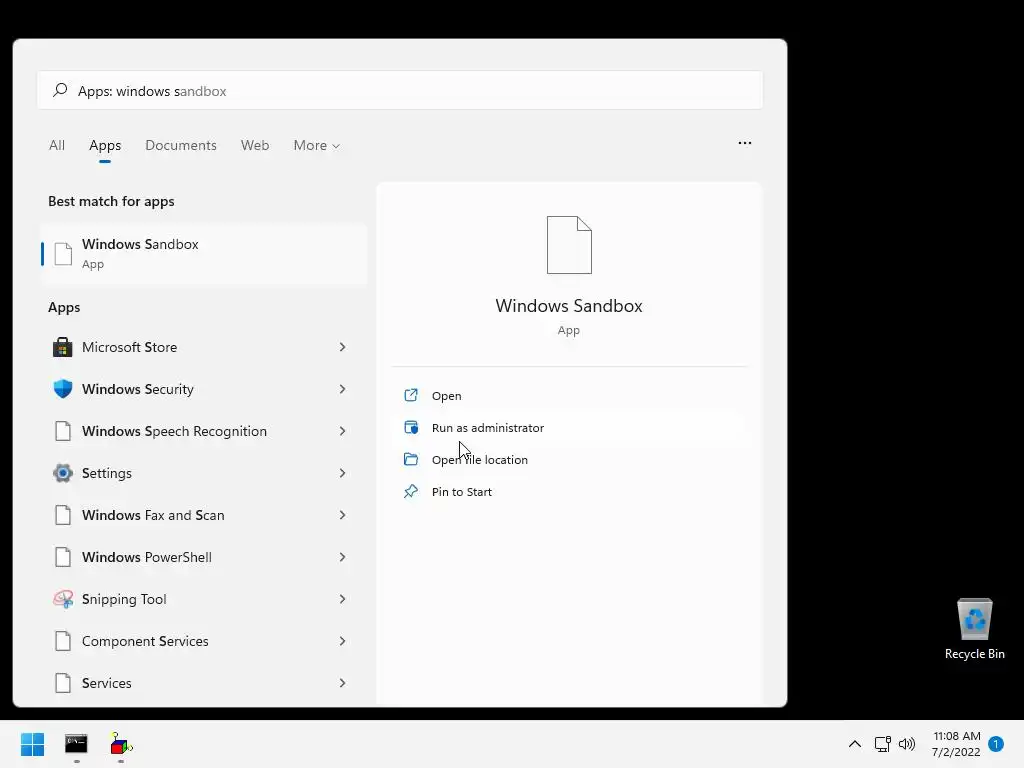Click the large Windows Sandbox preview icon
The height and width of the screenshot is (768, 1024).
point(569,245)
